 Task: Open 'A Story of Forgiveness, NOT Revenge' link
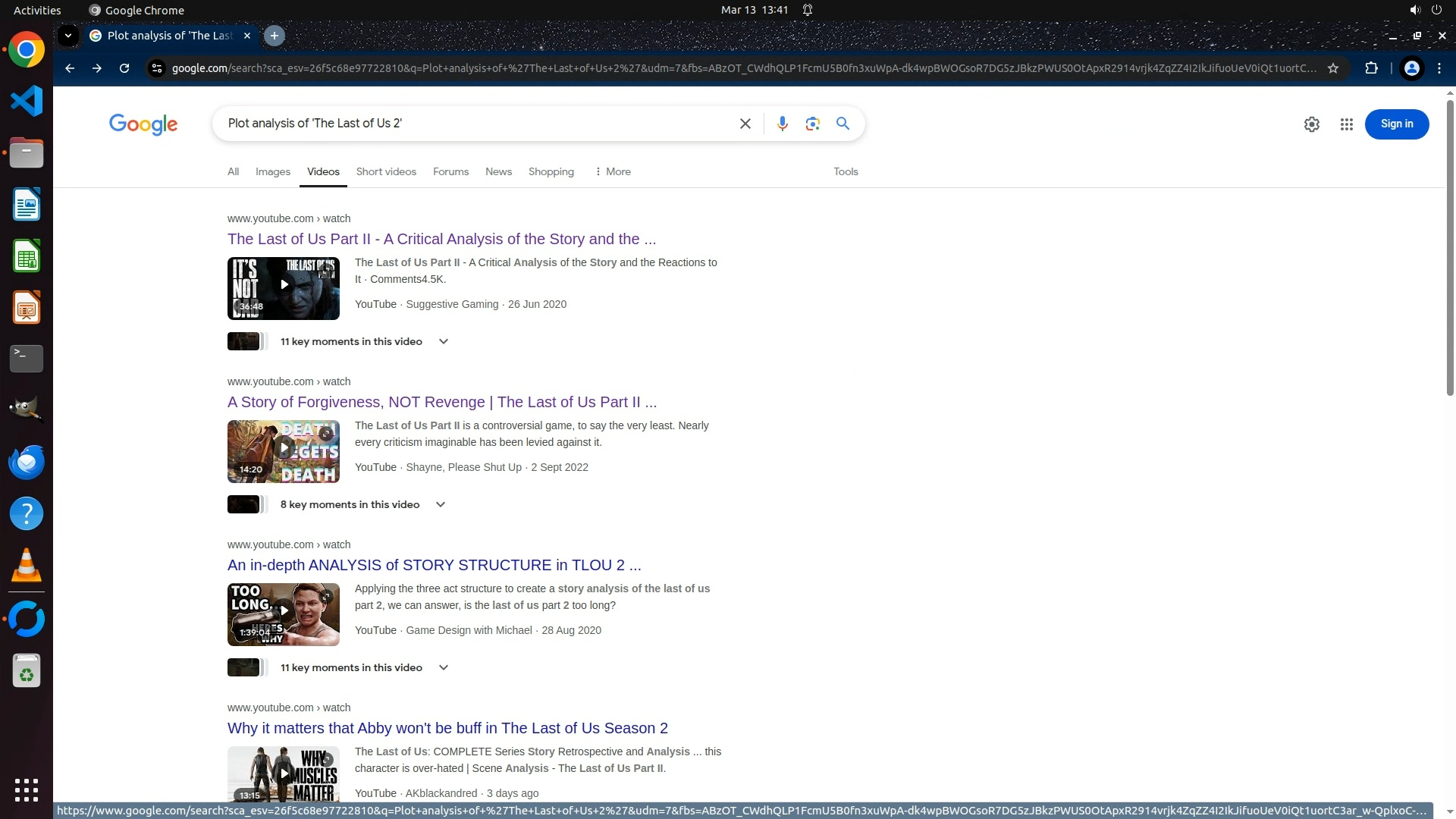coord(441,403)
